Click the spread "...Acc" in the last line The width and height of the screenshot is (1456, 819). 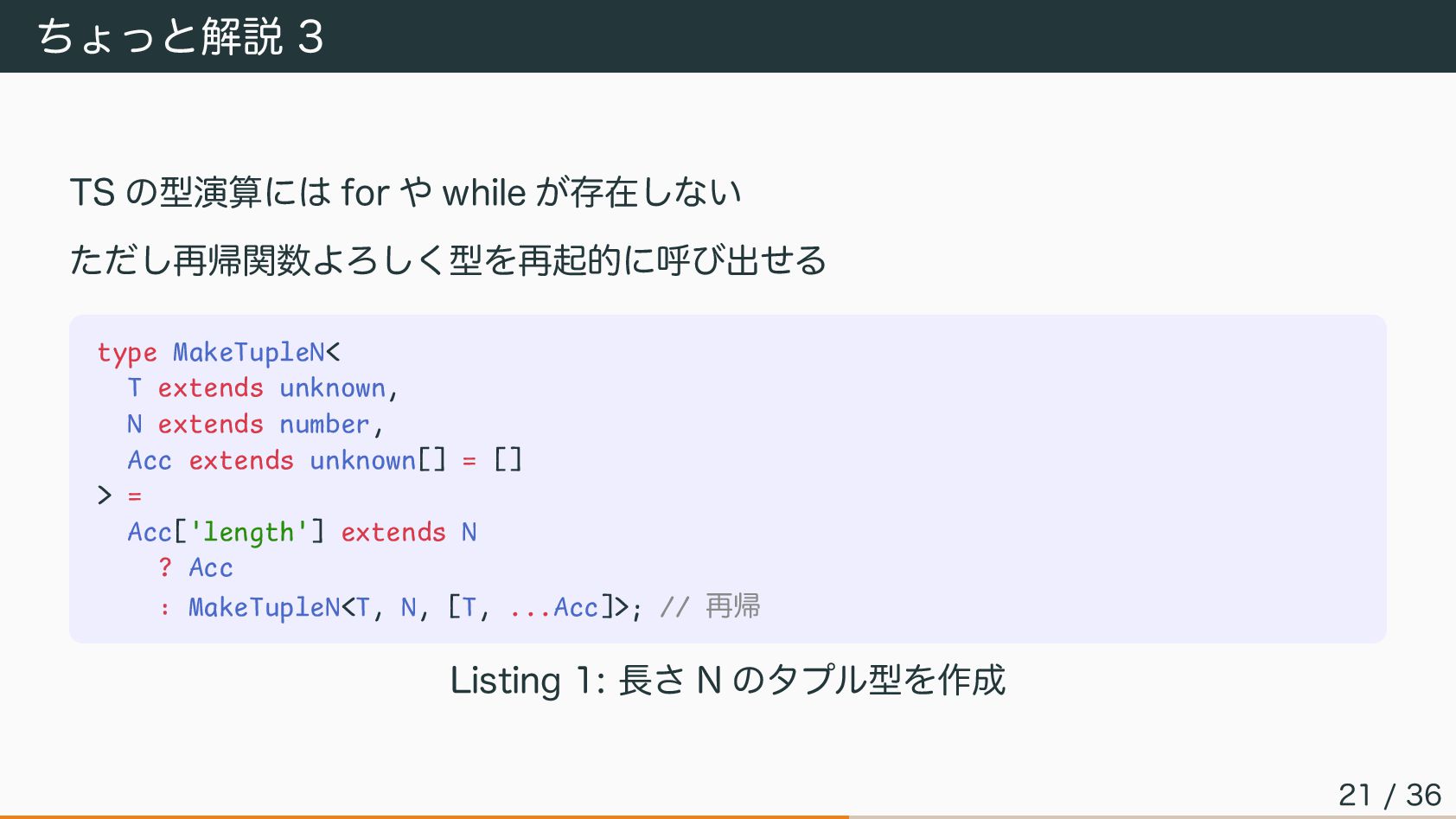(554, 607)
